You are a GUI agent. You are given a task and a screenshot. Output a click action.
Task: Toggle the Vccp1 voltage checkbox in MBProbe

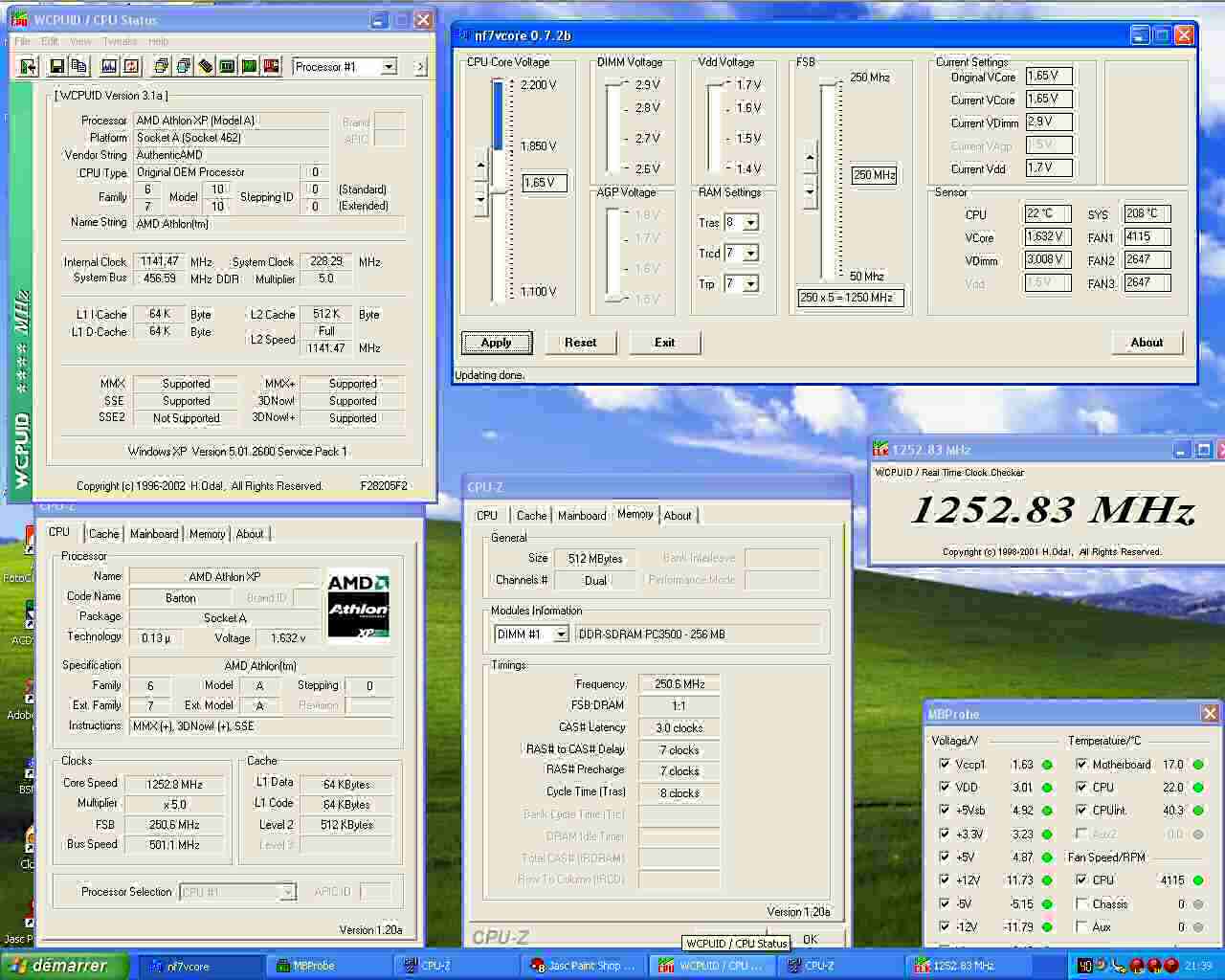(x=945, y=764)
